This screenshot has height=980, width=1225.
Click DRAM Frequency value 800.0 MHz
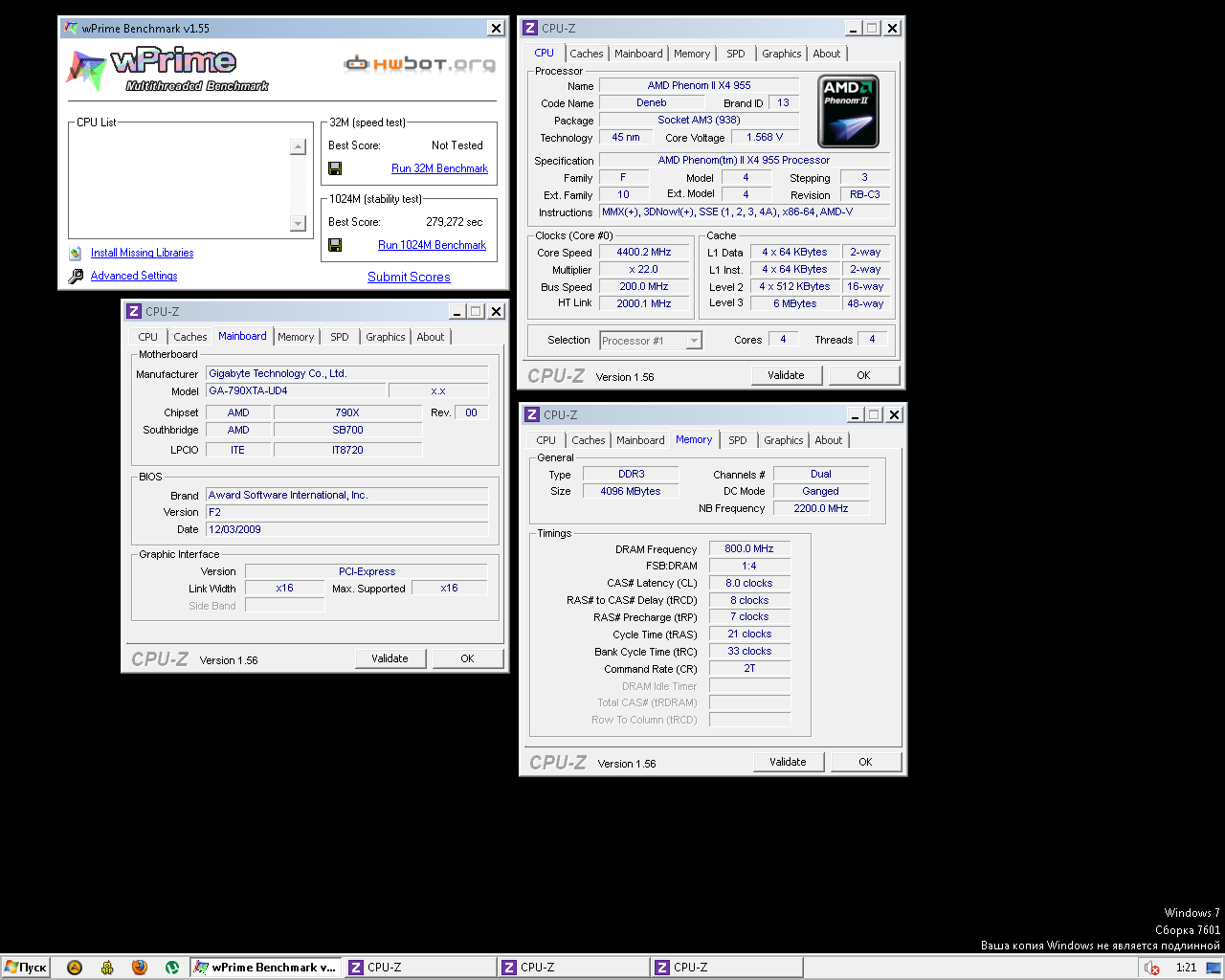[x=749, y=549]
